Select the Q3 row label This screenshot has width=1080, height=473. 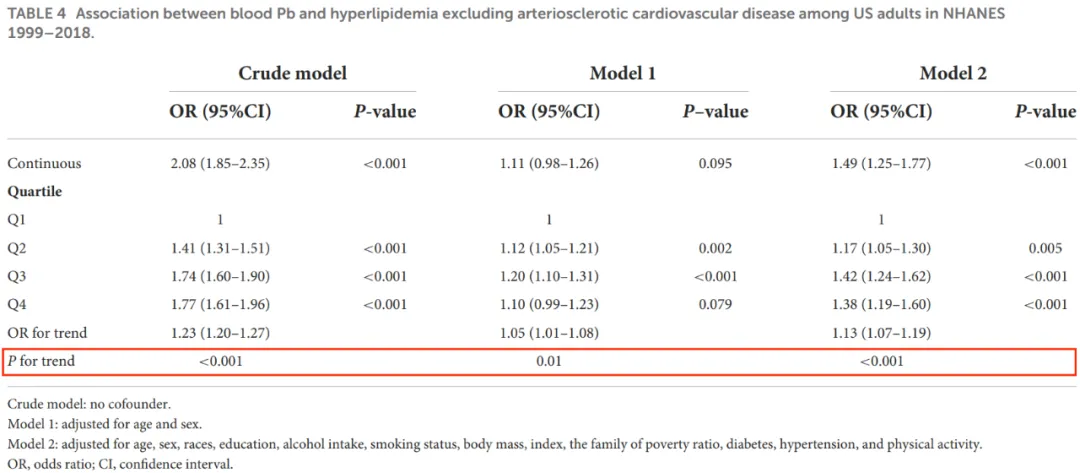tap(16, 277)
